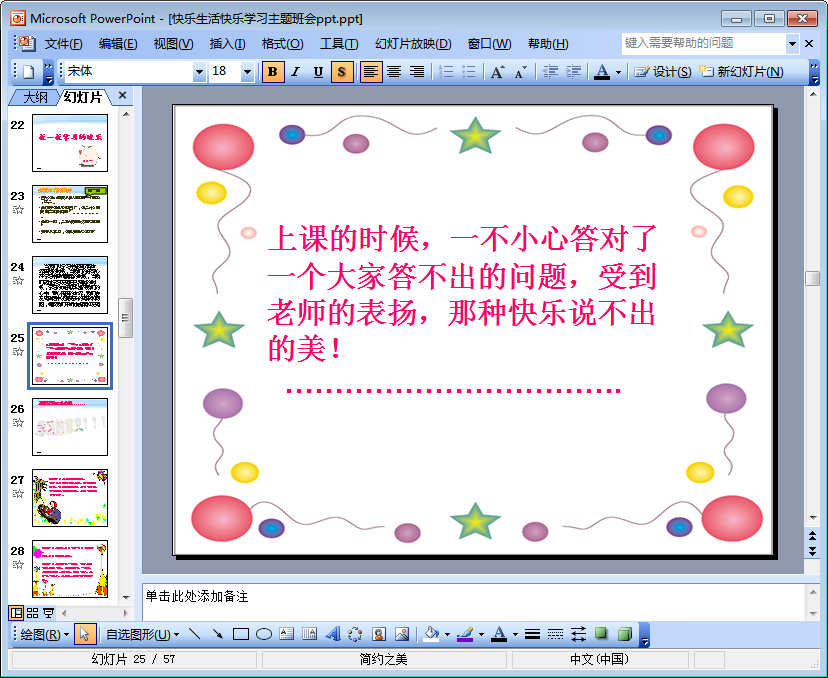This screenshot has width=828, height=678.
Task: Open the 帮助 menu
Action: coord(548,44)
